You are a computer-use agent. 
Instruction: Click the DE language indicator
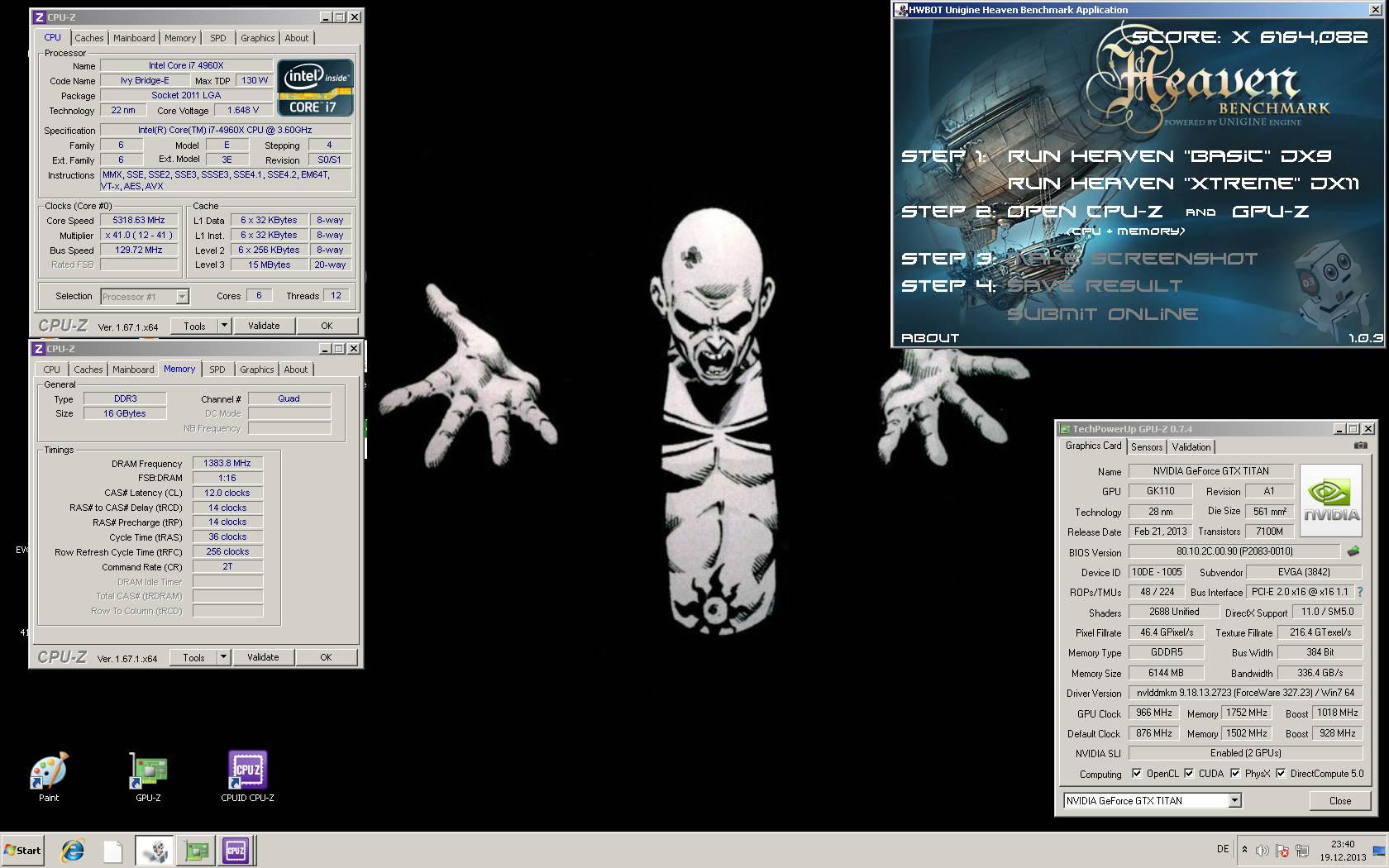pyautogui.click(x=1223, y=849)
